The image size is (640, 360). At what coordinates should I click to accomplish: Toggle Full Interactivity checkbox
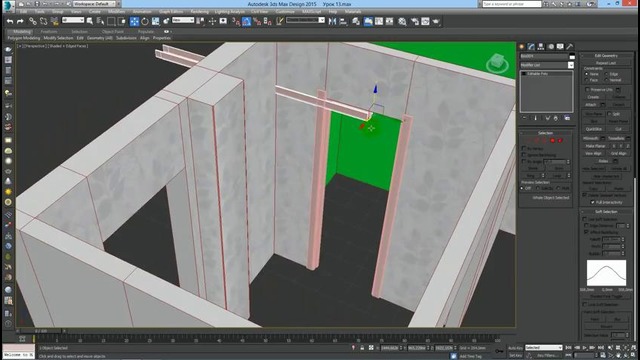point(593,202)
